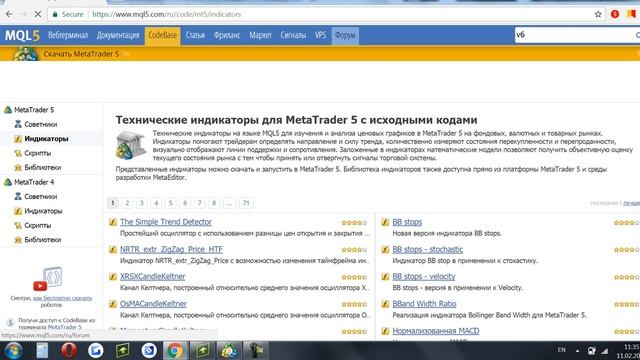This screenshot has height=360, width=640.
Task: Bookmark page with star icon
Action: coord(598,14)
